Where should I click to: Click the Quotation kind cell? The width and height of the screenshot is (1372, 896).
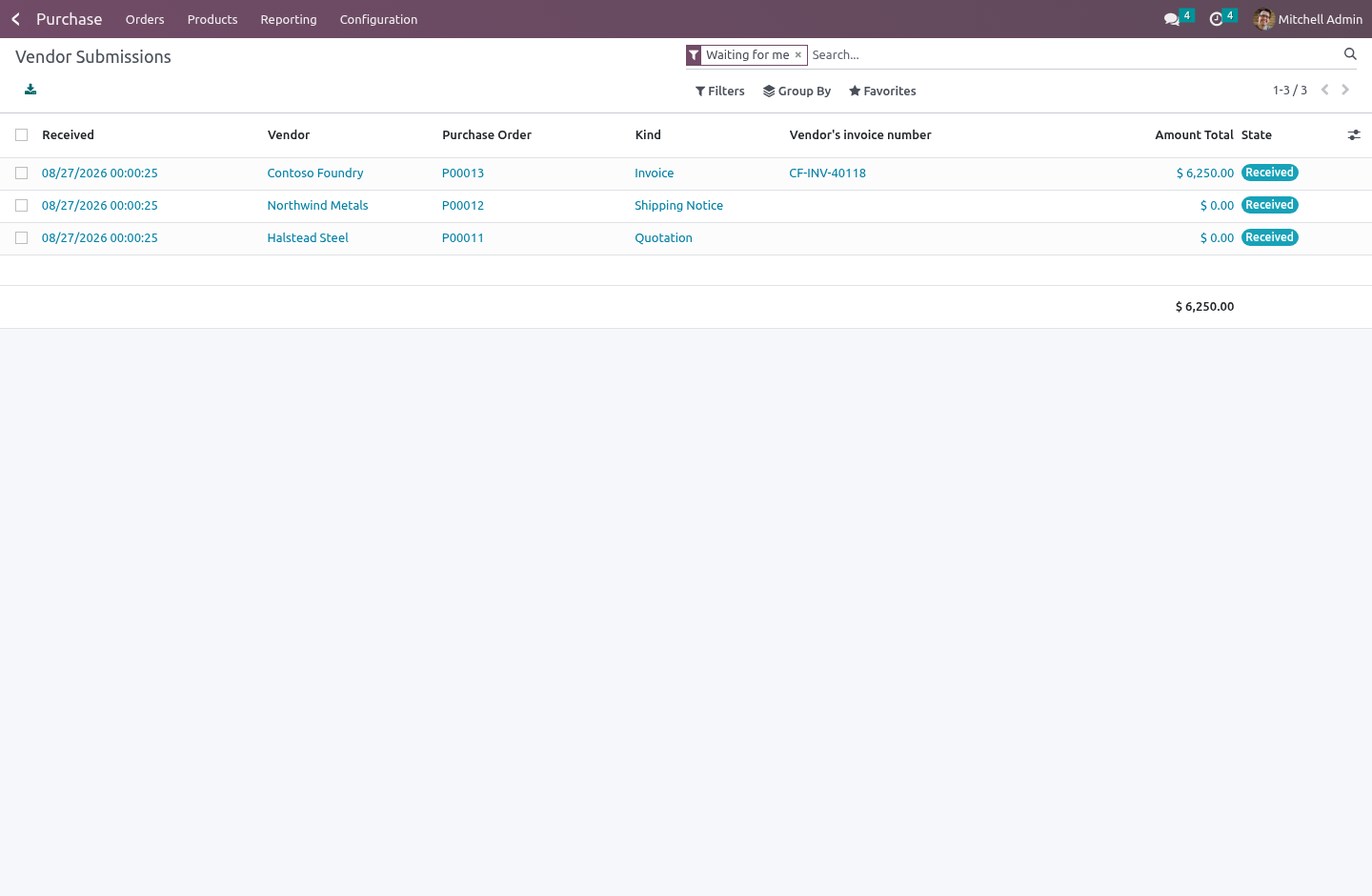[x=664, y=238]
